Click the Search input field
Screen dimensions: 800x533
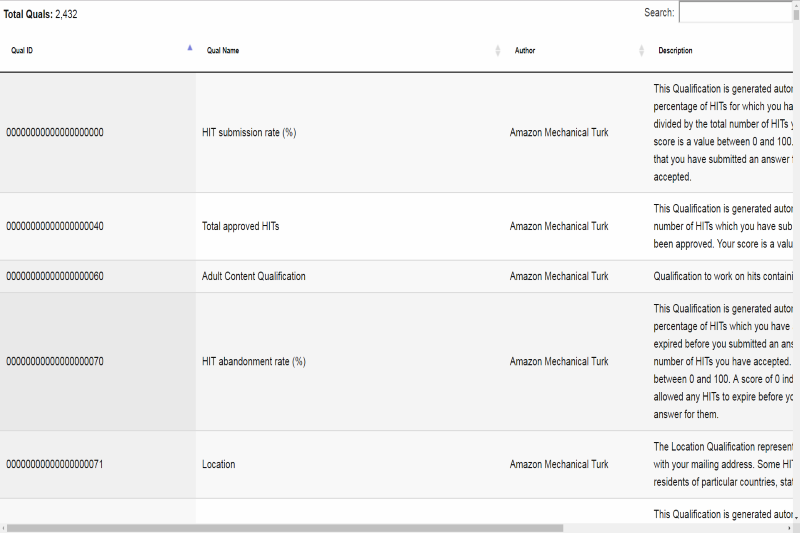pyautogui.click(x=738, y=13)
